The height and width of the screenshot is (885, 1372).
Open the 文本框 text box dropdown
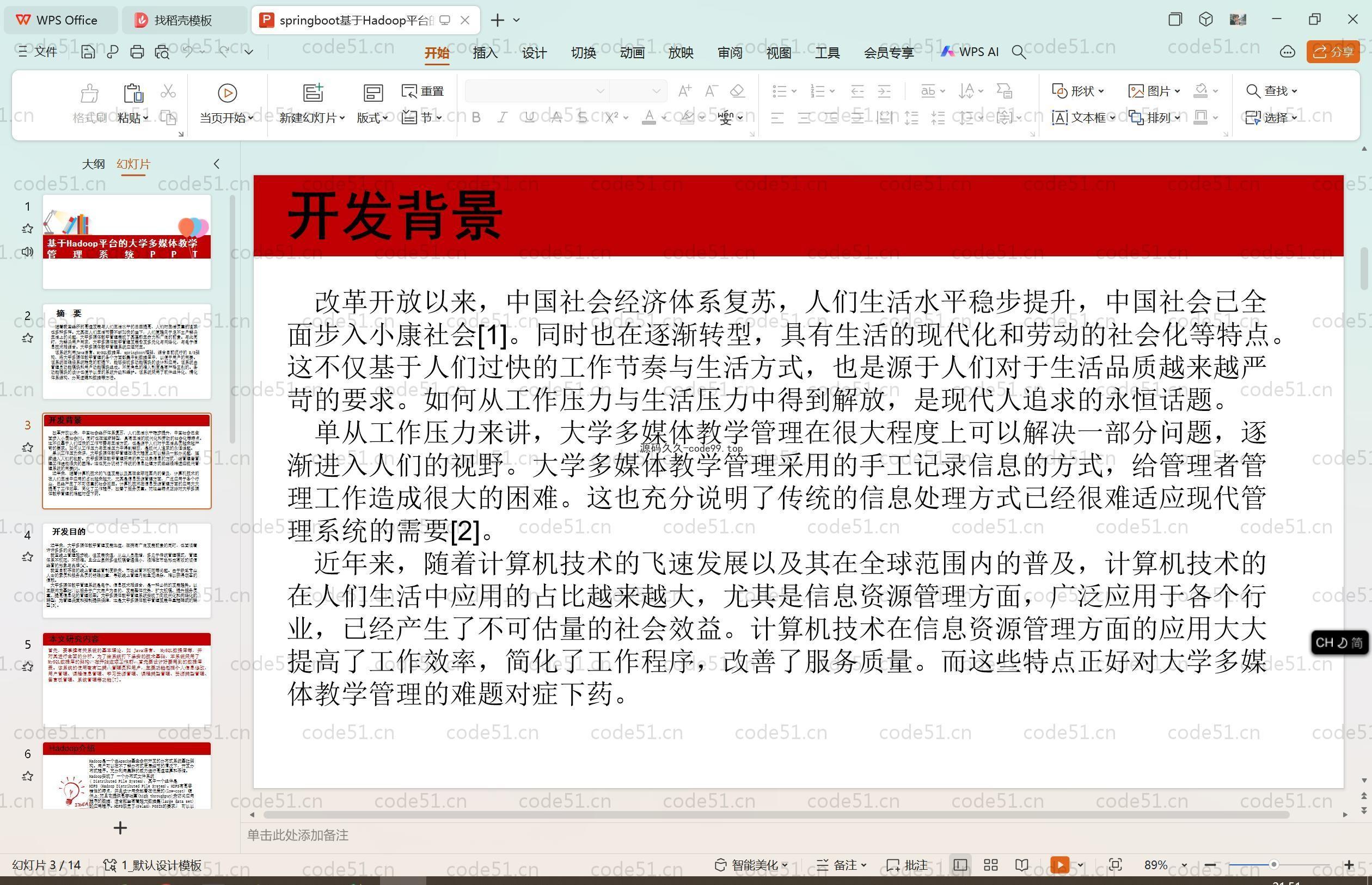click(1083, 118)
